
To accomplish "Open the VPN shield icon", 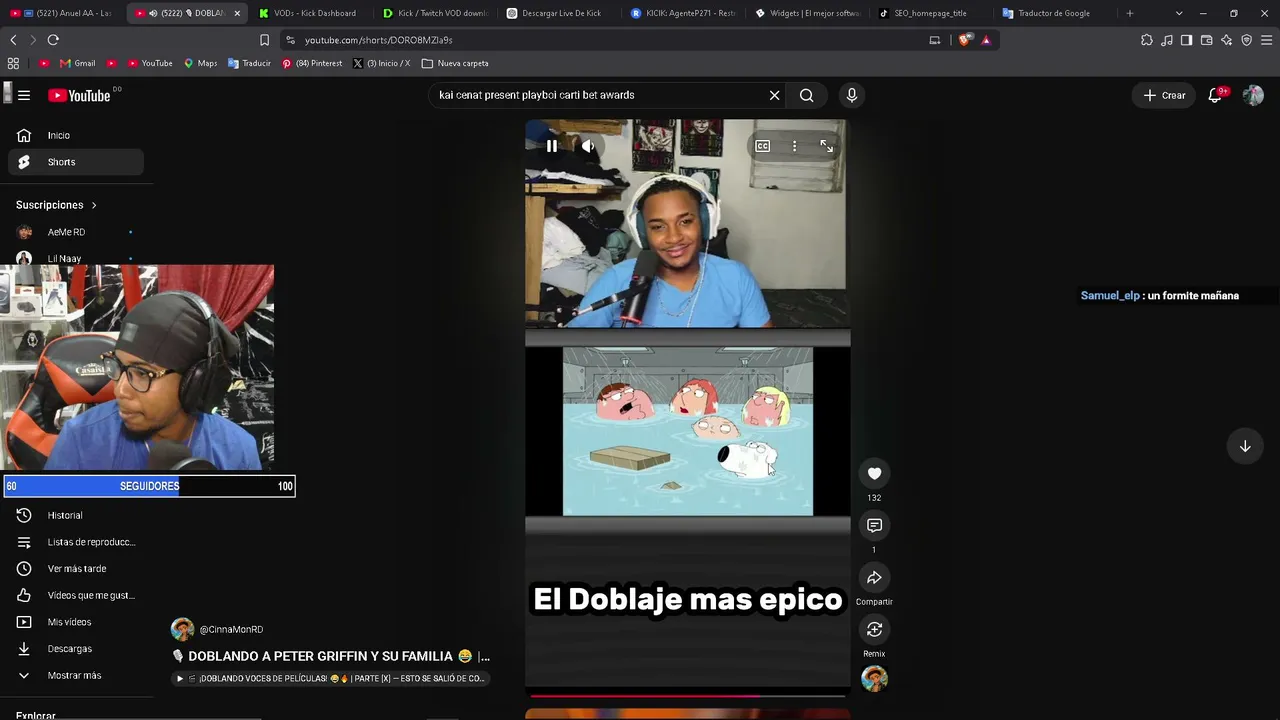I will coord(1246,40).
